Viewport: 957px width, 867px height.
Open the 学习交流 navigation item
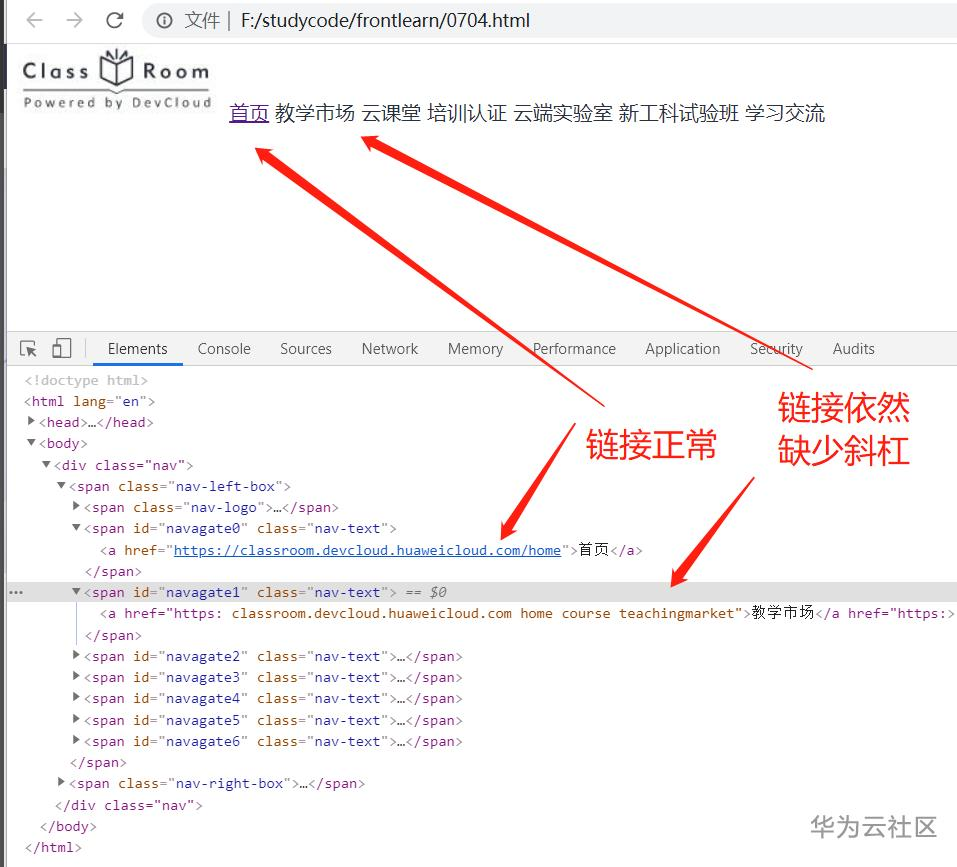click(x=785, y=113)
